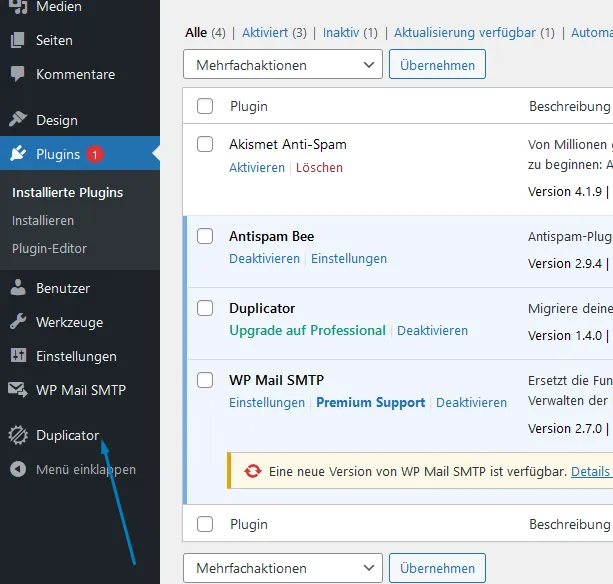Image resolution: width=613 pixels, height=584 pixels.
Task: Tick the top header Plugin select-all checkbox
Action: (205, 106)
